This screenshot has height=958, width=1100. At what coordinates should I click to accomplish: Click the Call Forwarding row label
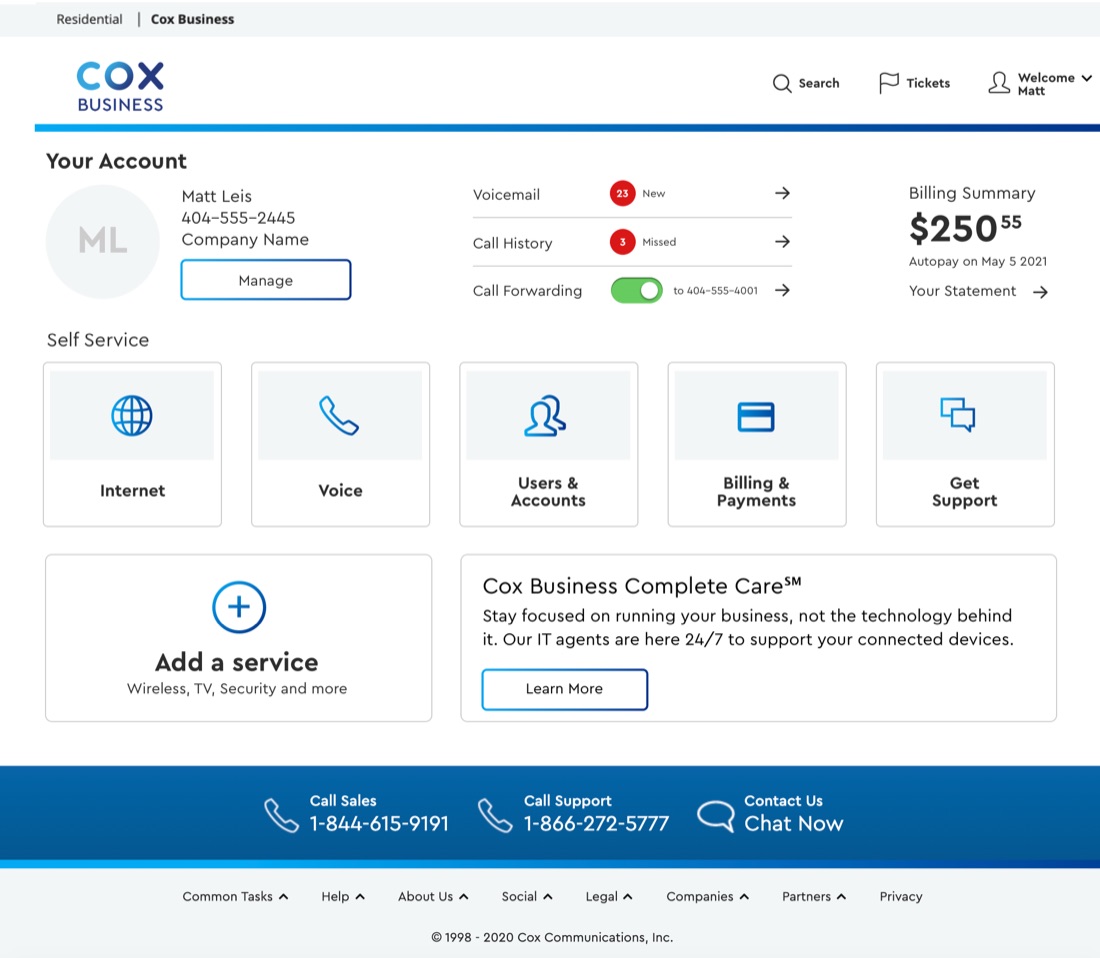(528, 290)
